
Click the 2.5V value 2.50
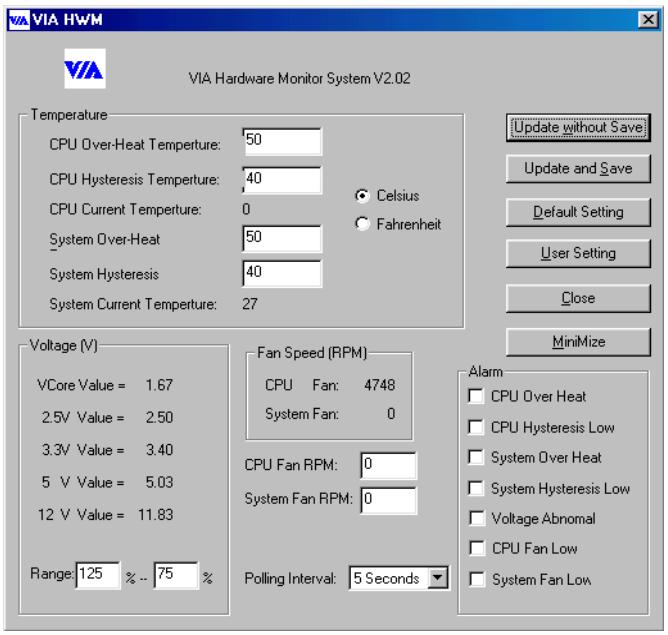click(159, 417)
